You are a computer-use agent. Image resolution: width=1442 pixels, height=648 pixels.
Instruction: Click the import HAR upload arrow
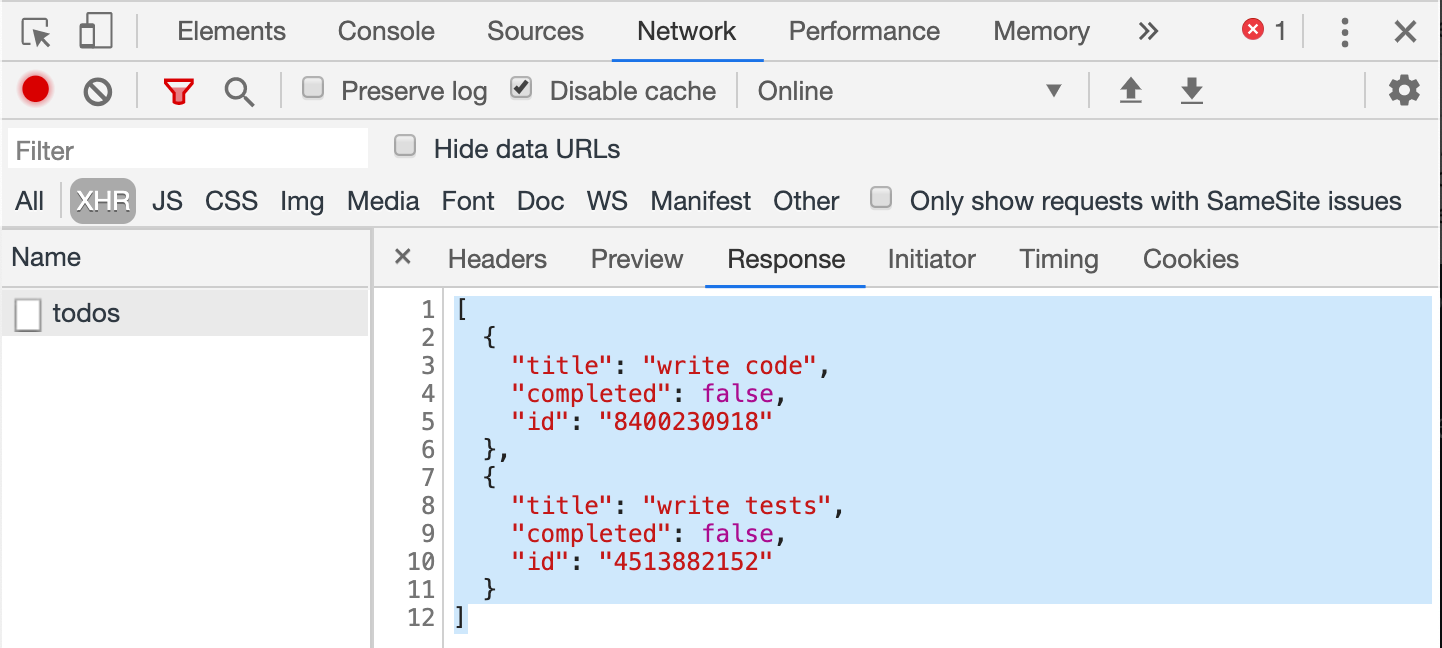(1130, 92)
